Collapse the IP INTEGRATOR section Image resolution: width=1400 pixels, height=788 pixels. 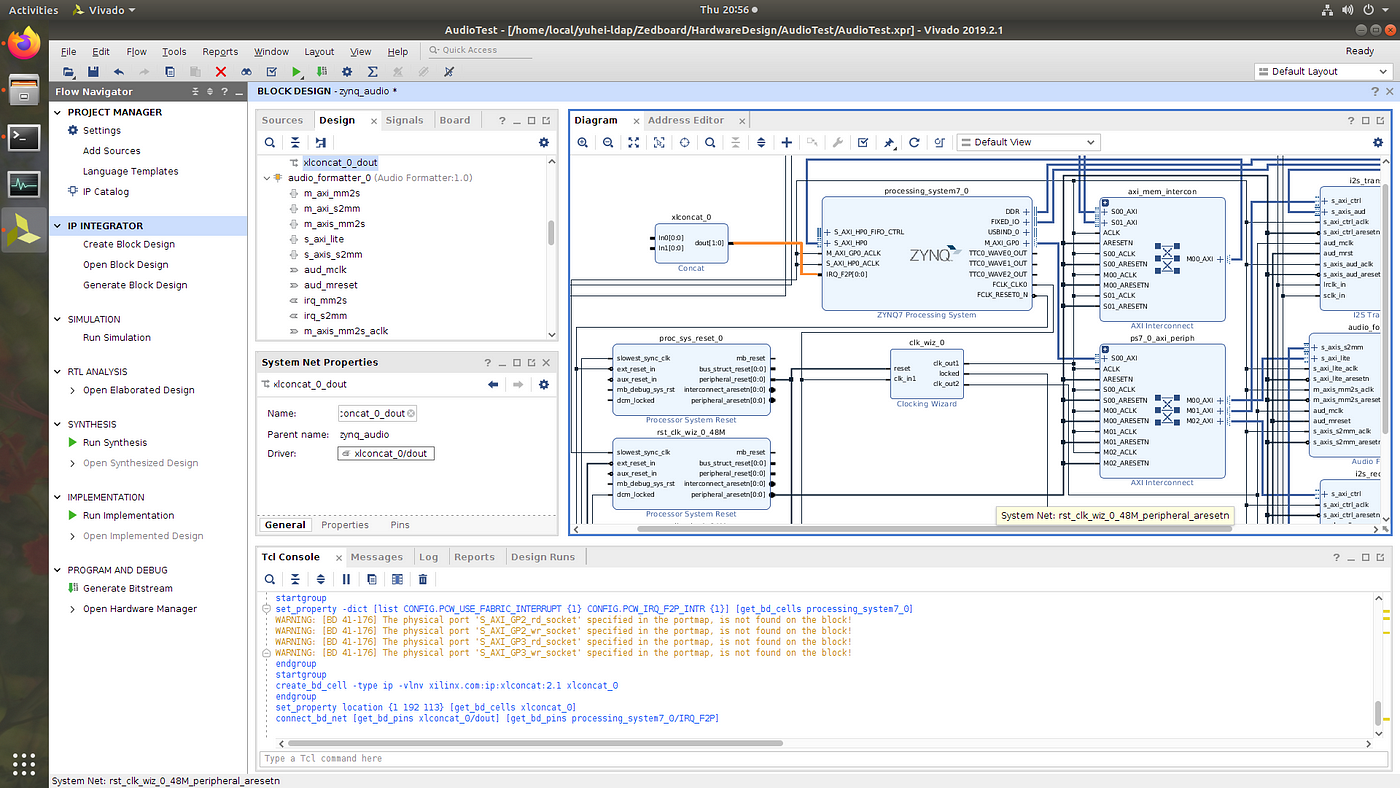pos(59,226)
